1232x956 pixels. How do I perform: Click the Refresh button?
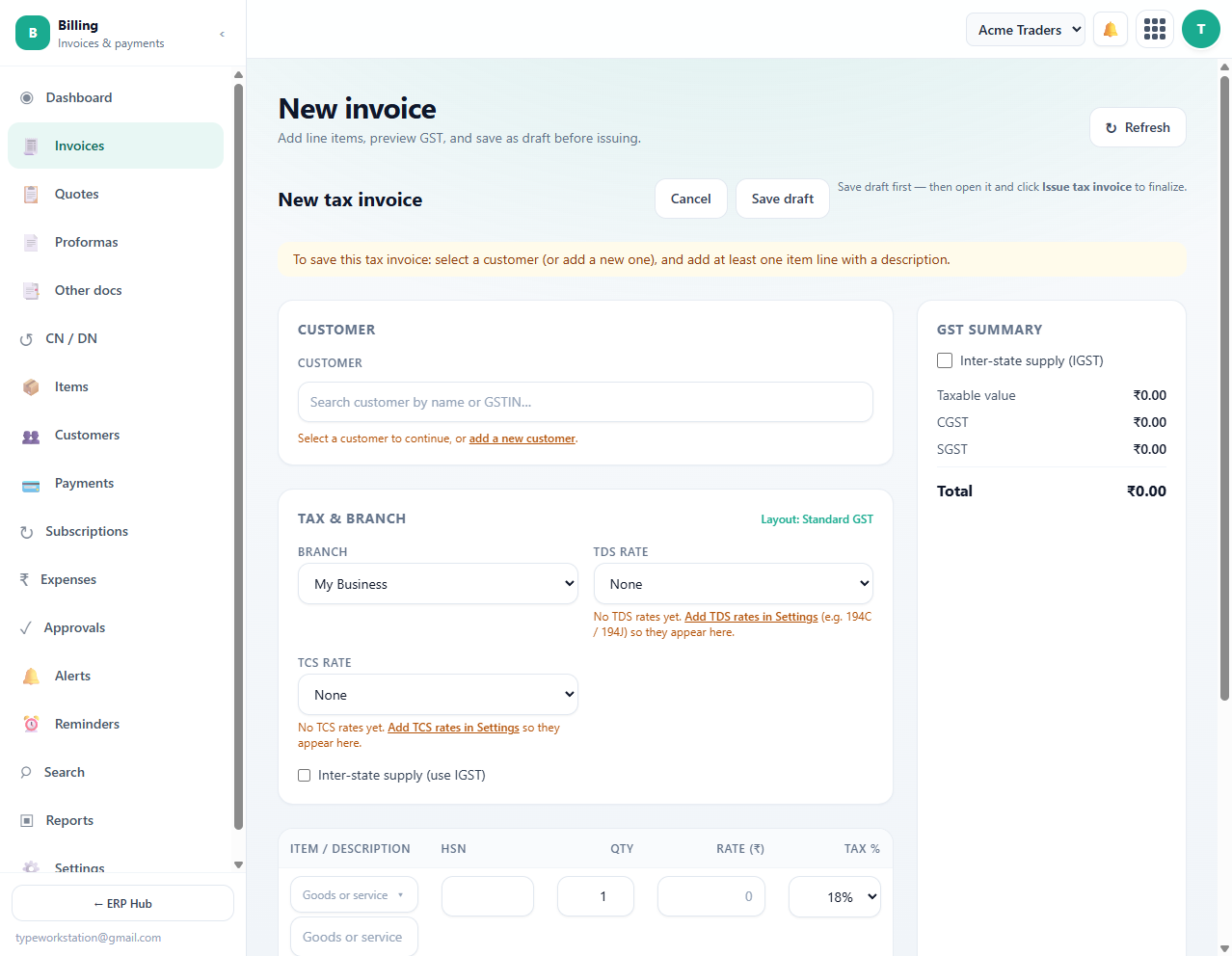click(x=1138, y=127)
